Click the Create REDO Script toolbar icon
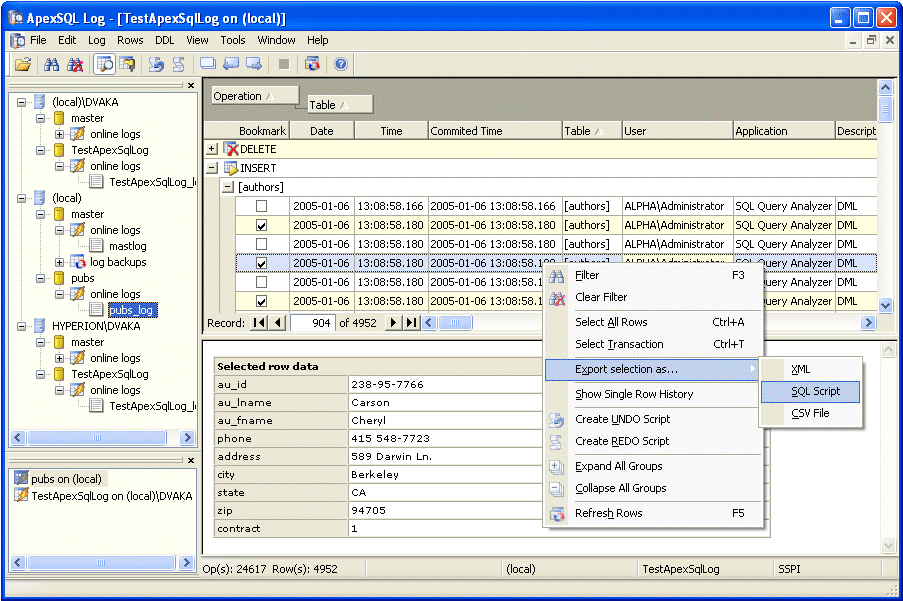Viewport: 903px width, 601px height. (179, 64)
